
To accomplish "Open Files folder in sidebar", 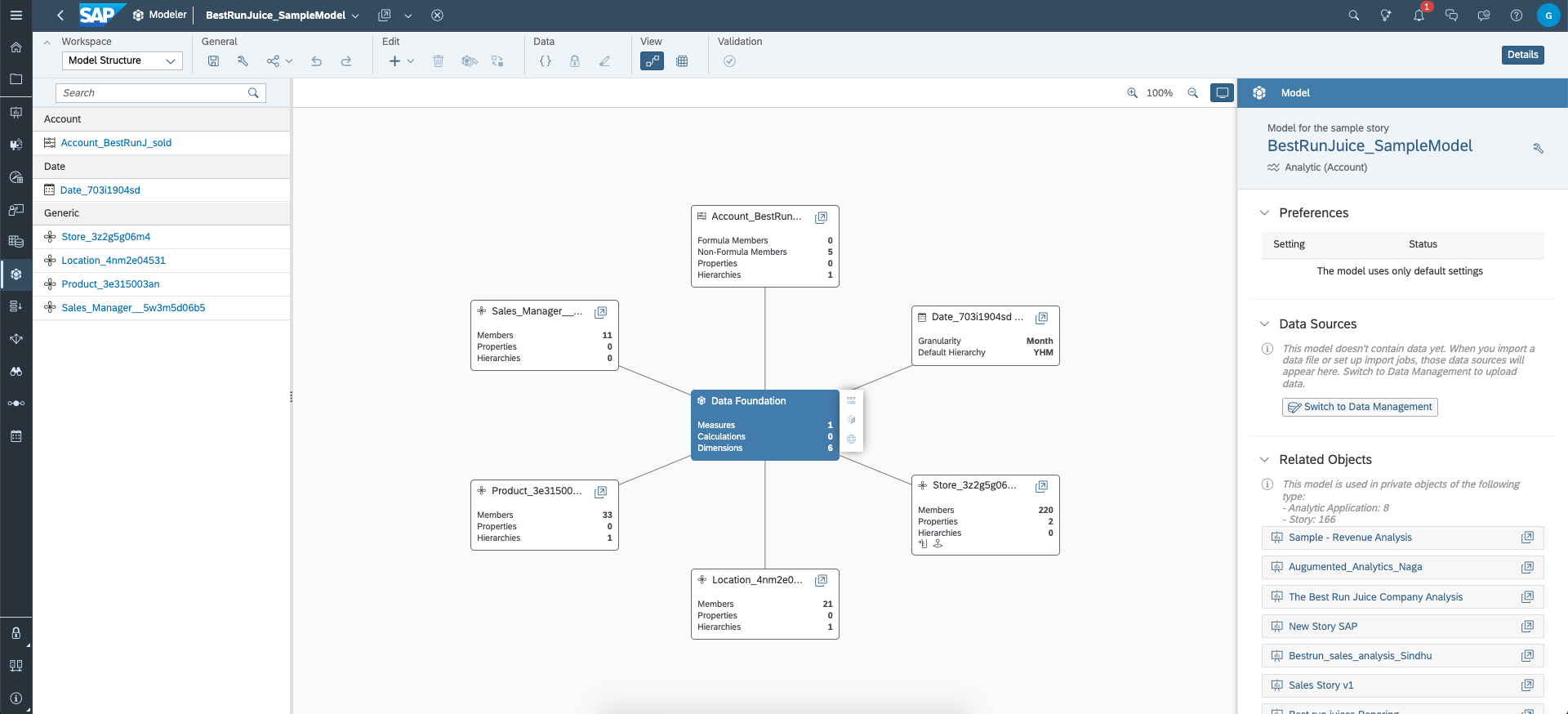I will click(16, 79).
